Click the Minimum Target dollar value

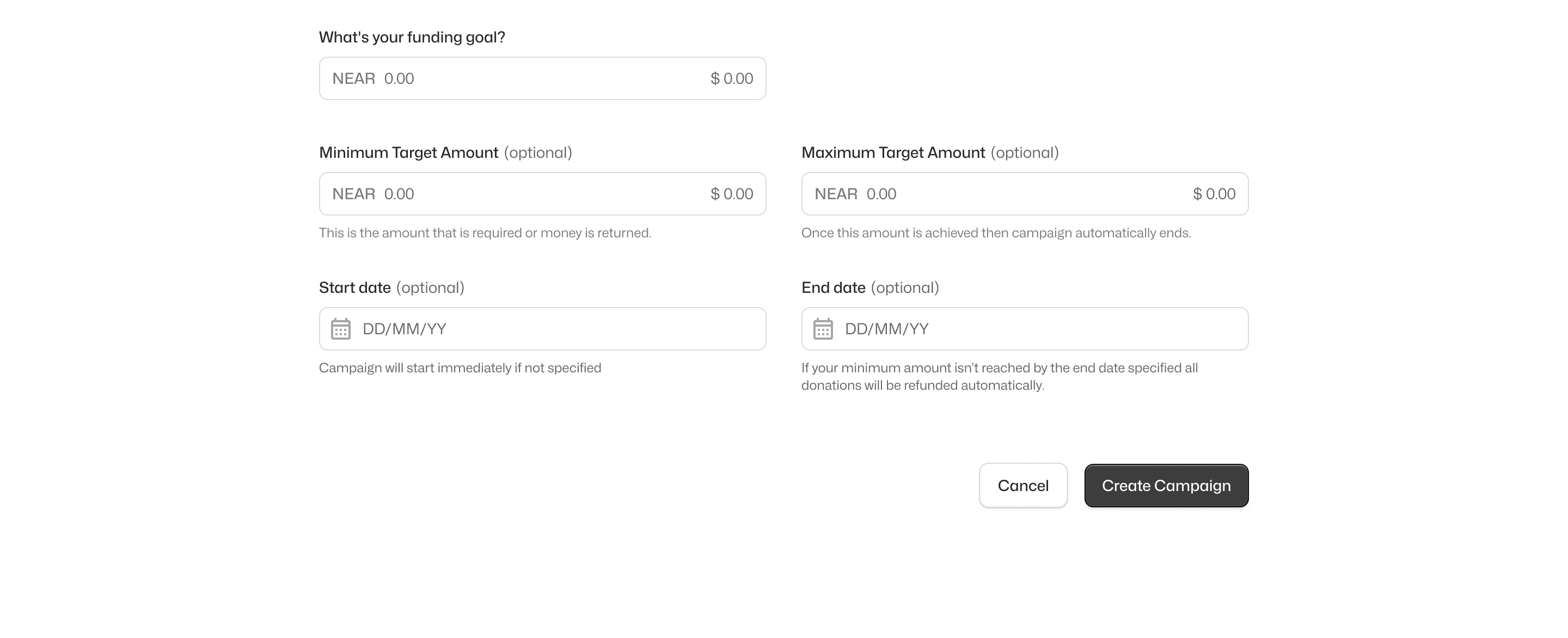tap(732, 194)
